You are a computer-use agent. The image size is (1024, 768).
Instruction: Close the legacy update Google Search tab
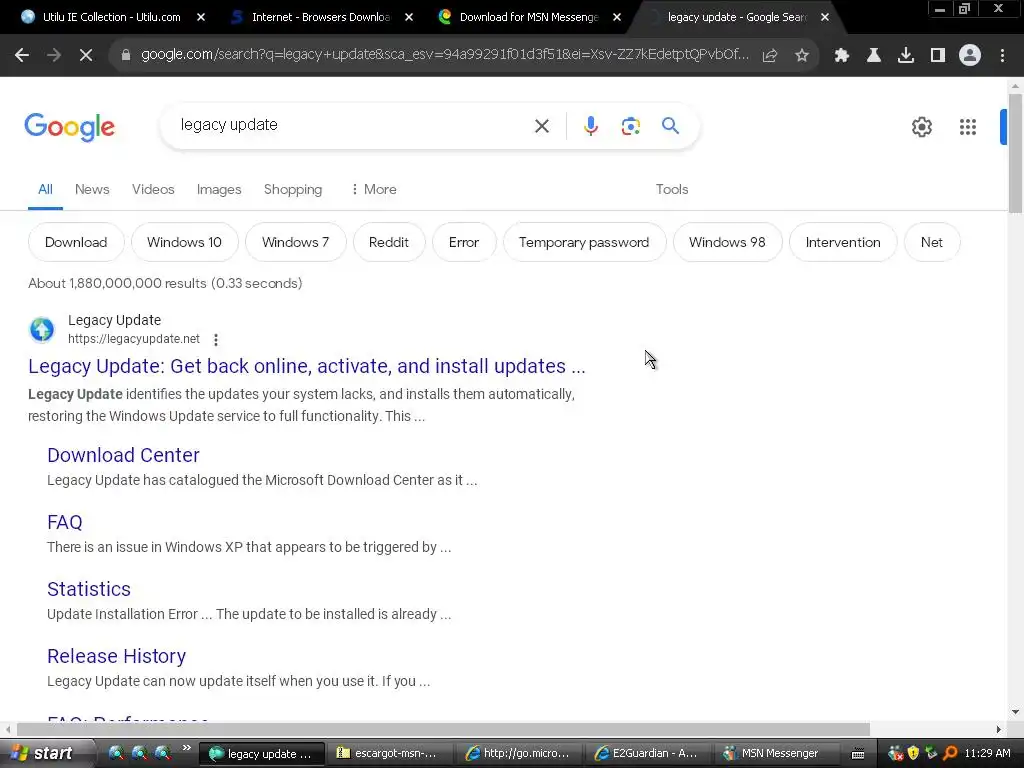click(825, 17)
